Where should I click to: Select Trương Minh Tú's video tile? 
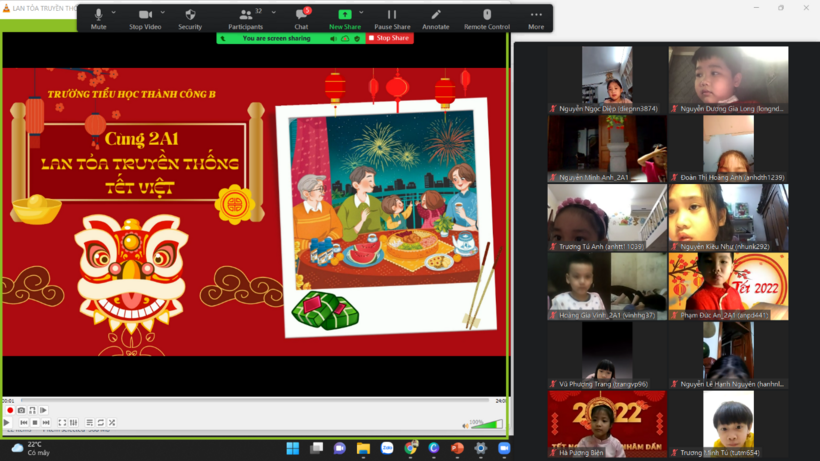(x=728, y=424)
